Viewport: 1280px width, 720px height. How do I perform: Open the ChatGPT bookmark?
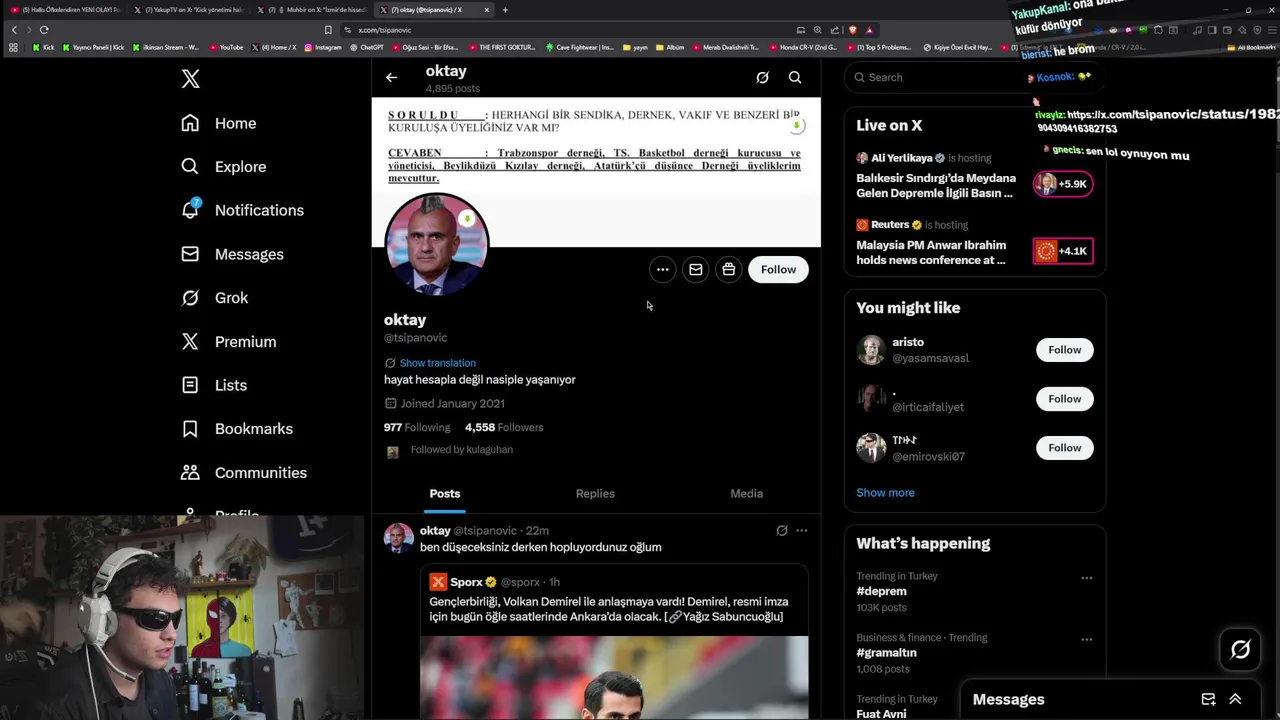(x=366, y=47)
